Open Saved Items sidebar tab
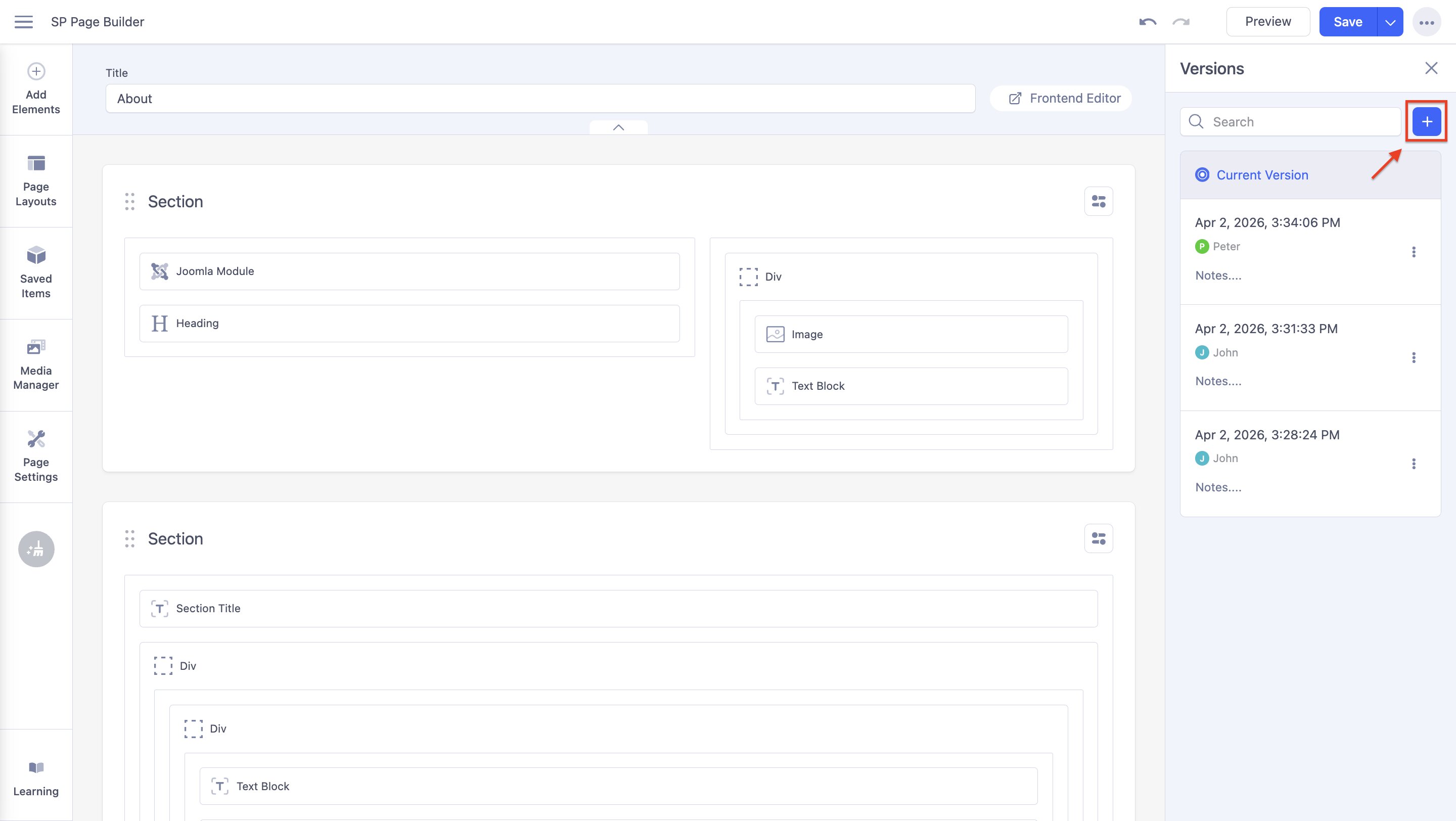The image size is (1456, 821). click(x=36, y=272)
